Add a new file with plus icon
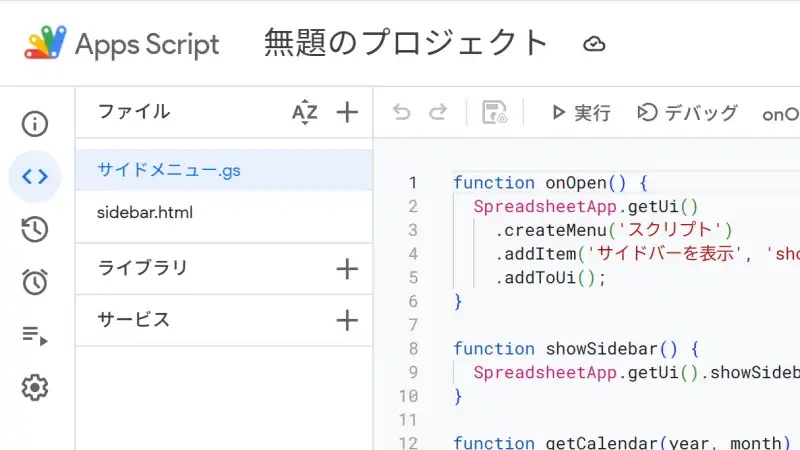 pyautogui.click(x=347, y=112)
